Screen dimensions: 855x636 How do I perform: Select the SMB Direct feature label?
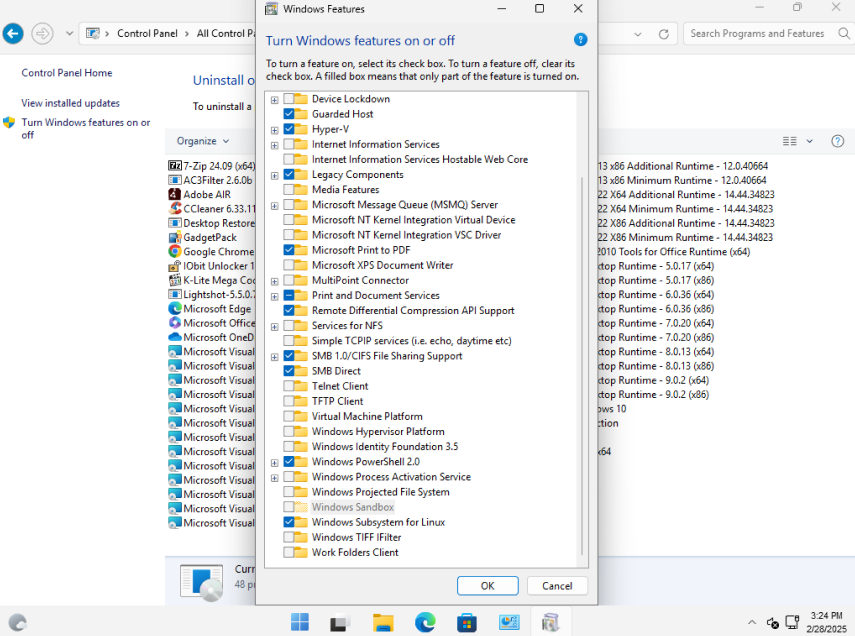pos(336,371)
